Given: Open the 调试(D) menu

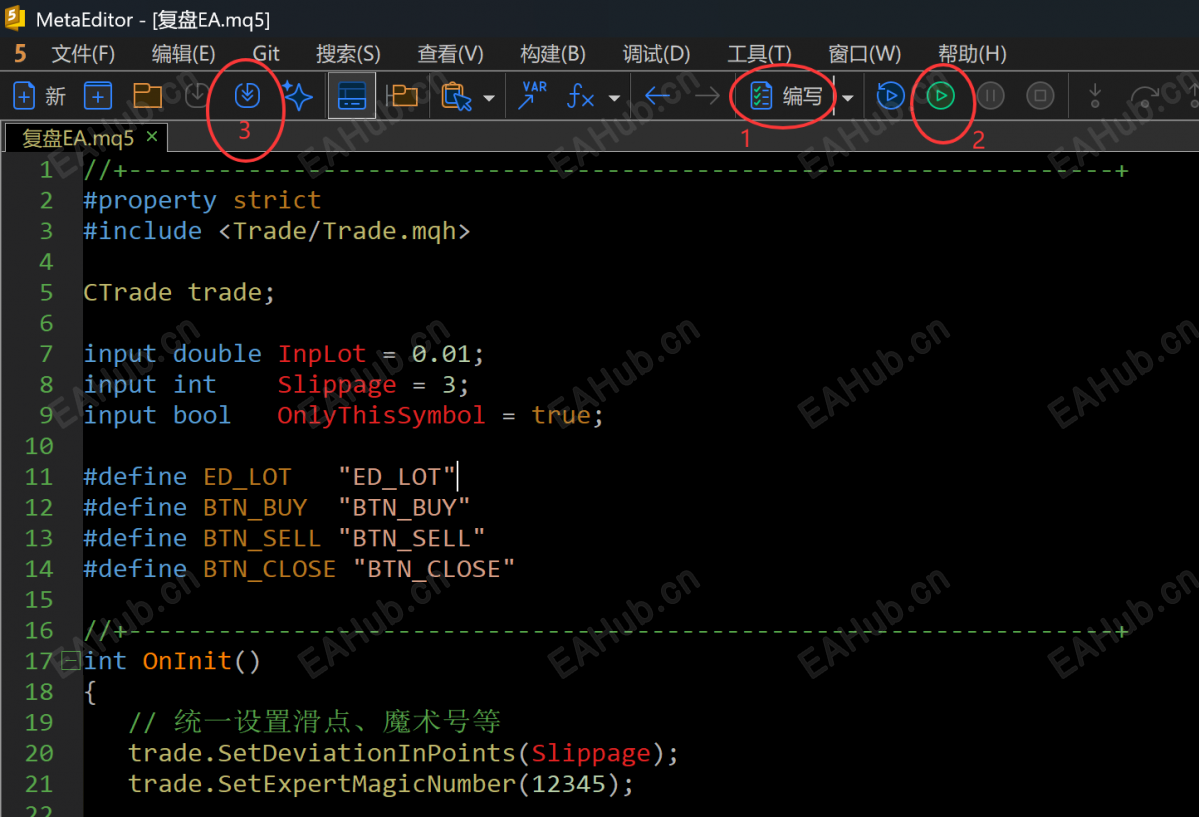Looking at the screenshot, I should click(x=656, y=54).
